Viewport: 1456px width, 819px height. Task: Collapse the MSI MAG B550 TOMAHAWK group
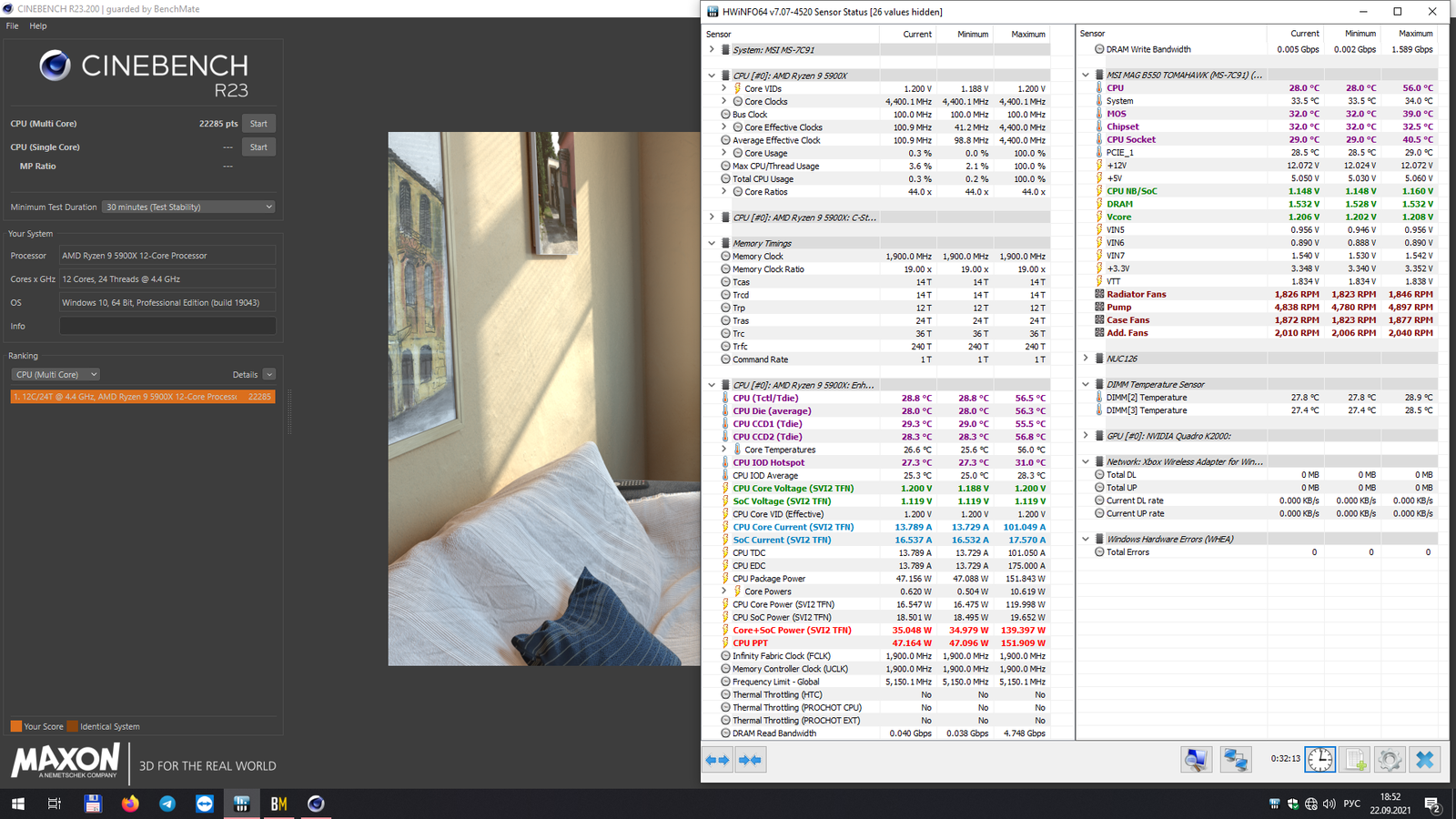tap(1086, 76)
